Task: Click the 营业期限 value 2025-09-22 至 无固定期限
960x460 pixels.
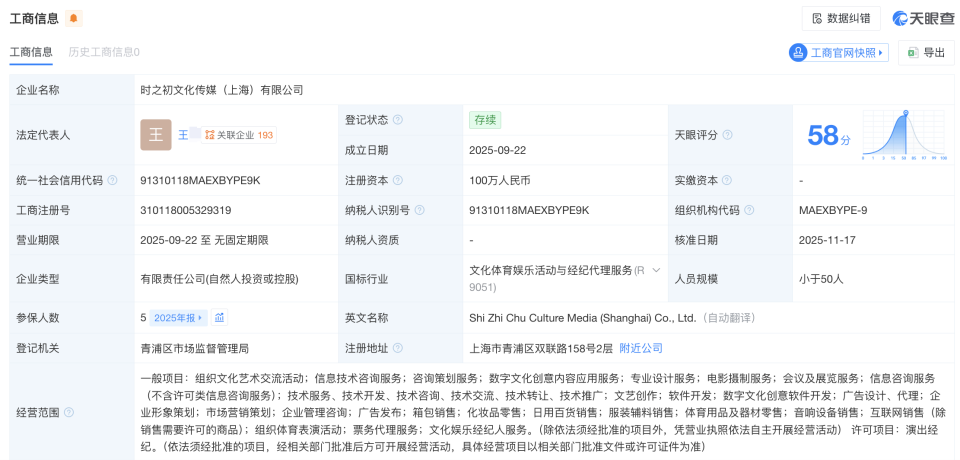Action: coord(204,240)
